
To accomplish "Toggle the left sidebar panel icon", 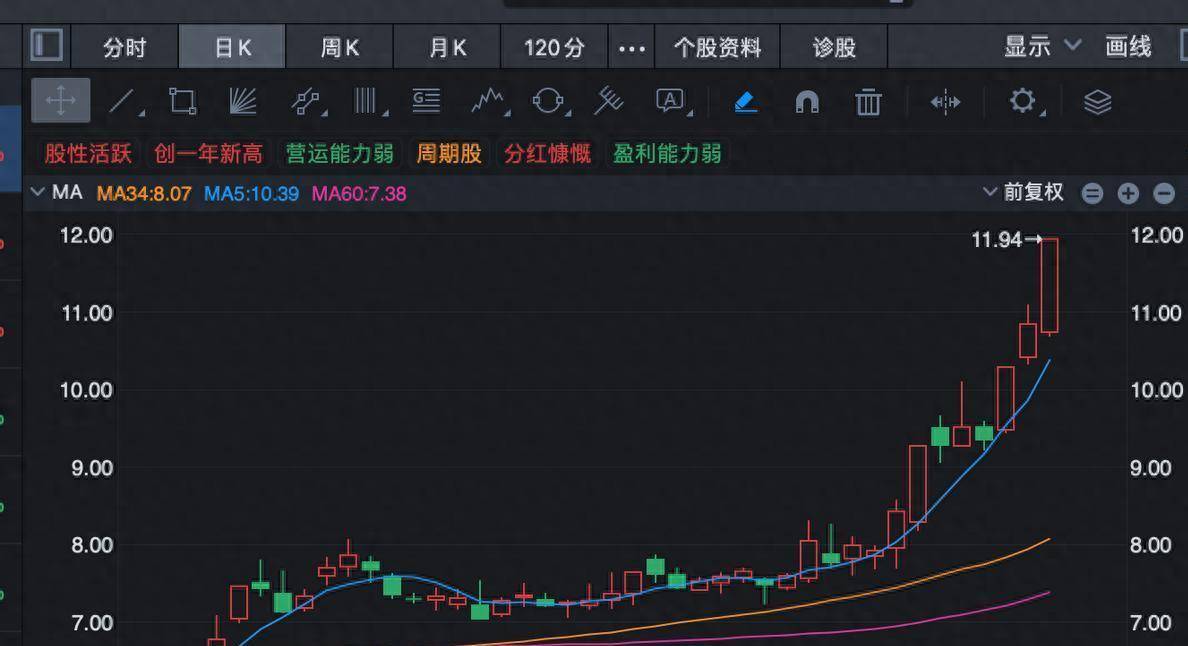I will pos(46,45).
